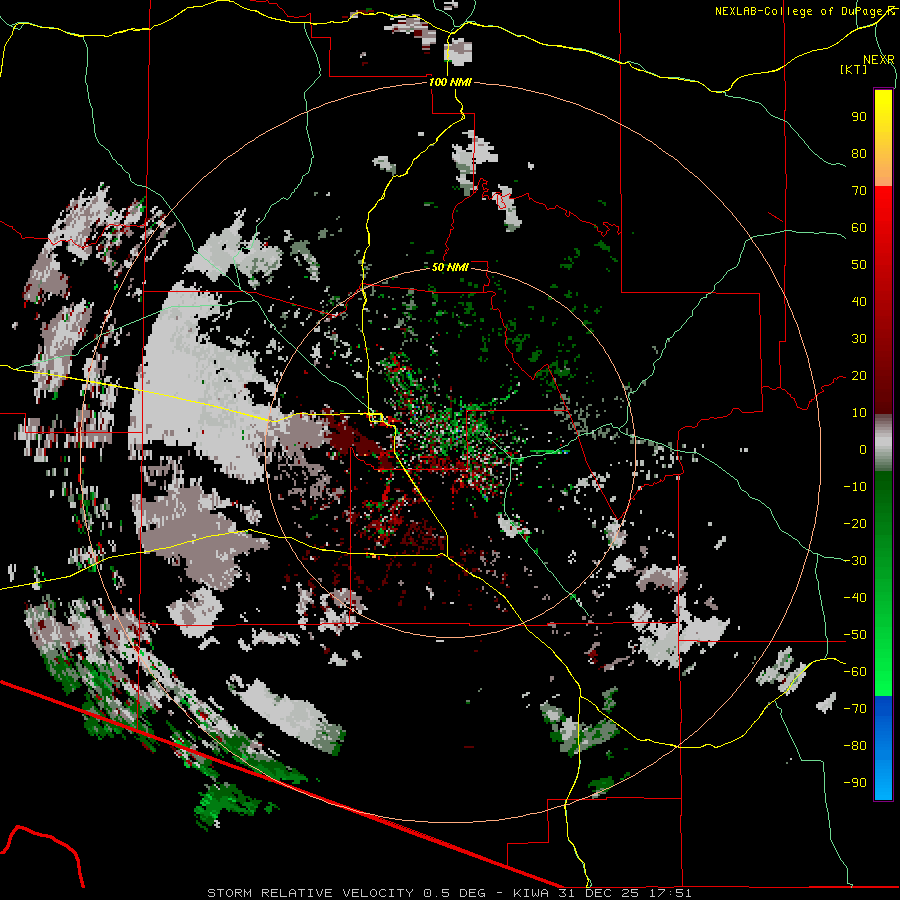
Task: Click the -50 value on velocity scale
Action: [x=855, y=635]
